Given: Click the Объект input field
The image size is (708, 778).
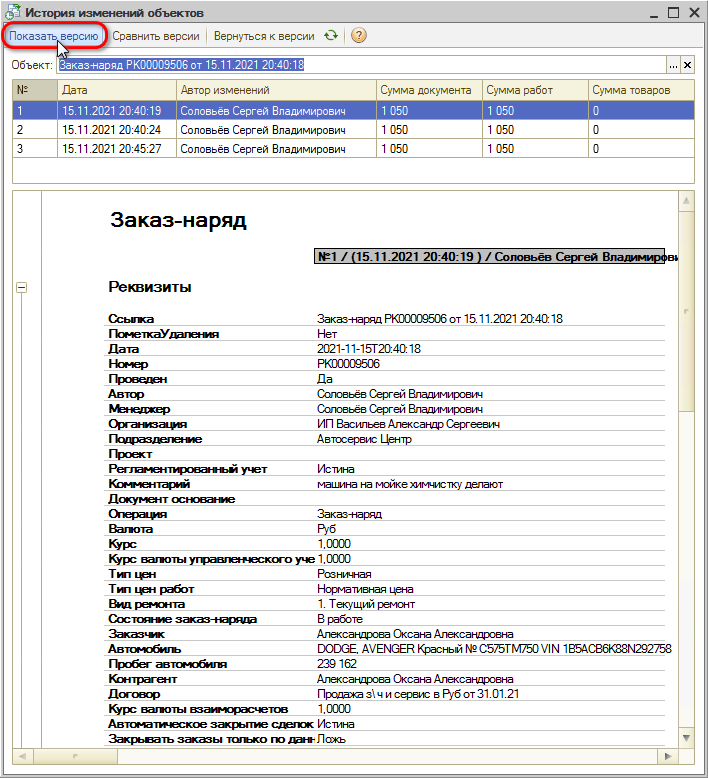Looking at the screenshot, I should tap(360, 65).
